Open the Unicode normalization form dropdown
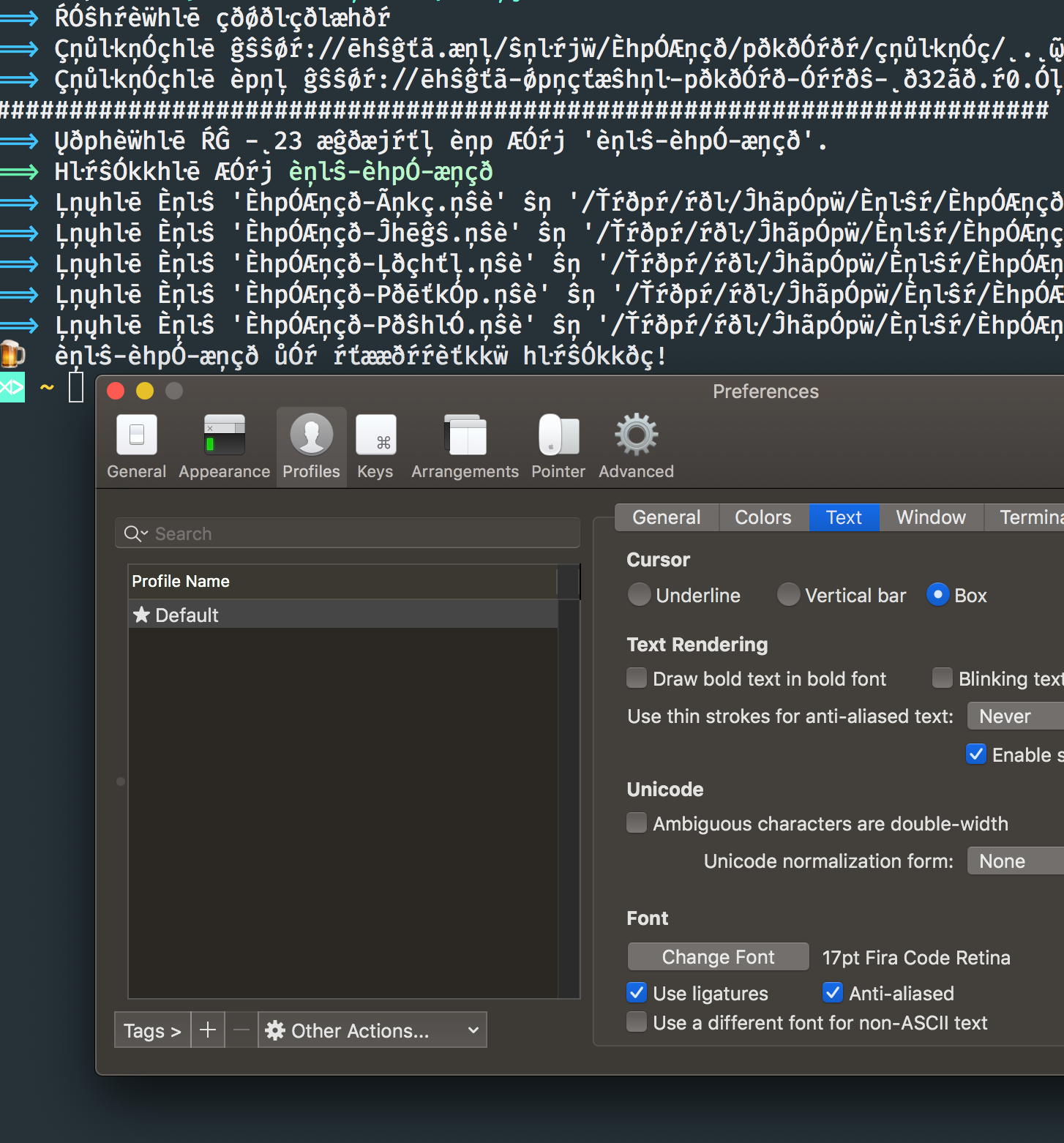This screenshot has height=1143, width=1064. click(1013, 861)
